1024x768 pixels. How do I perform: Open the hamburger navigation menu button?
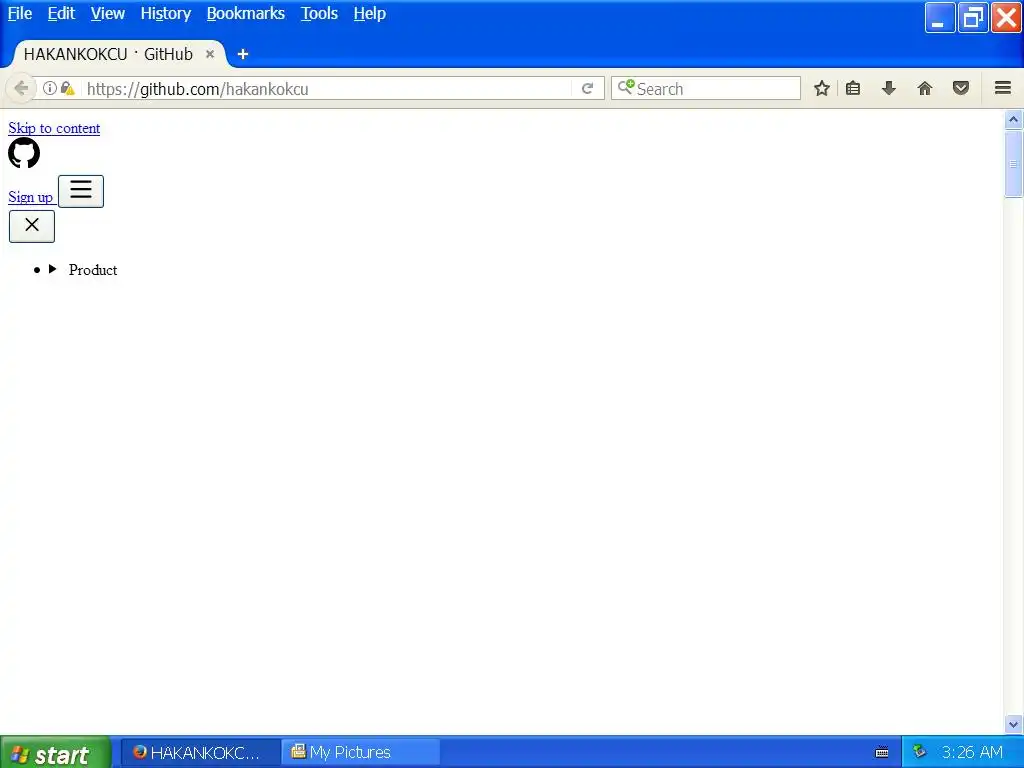81,191
